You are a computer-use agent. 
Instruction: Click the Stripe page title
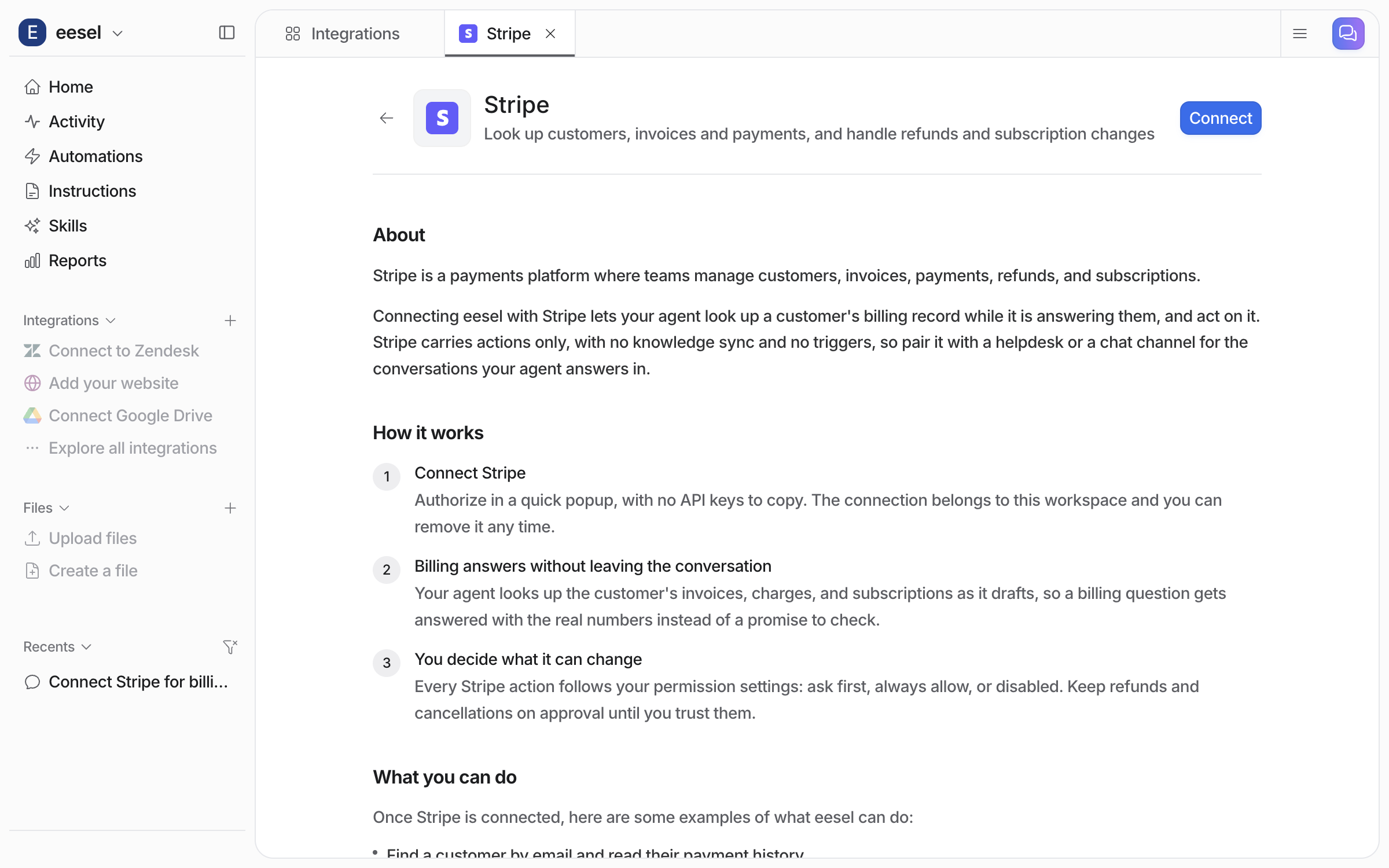tap(516, 105)
